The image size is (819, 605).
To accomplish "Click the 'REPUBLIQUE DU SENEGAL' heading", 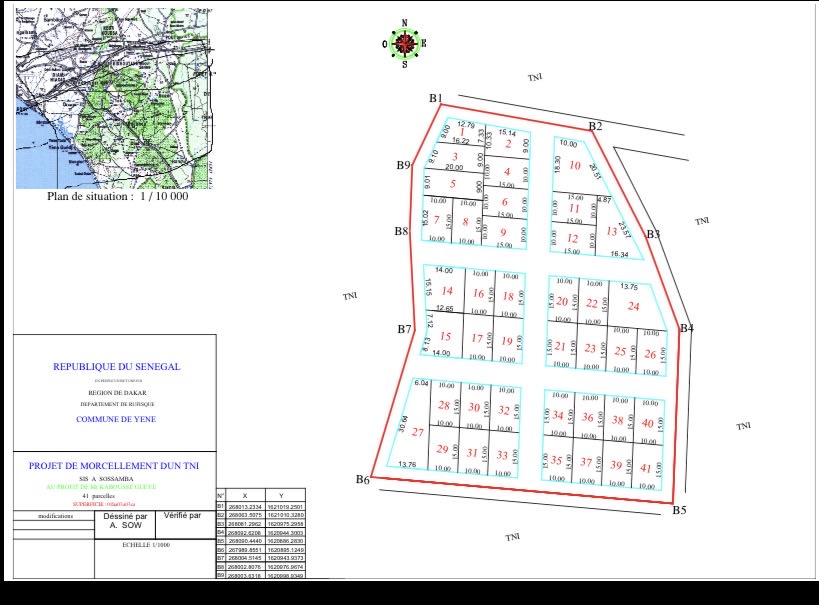I will click(x=116, y=367).
